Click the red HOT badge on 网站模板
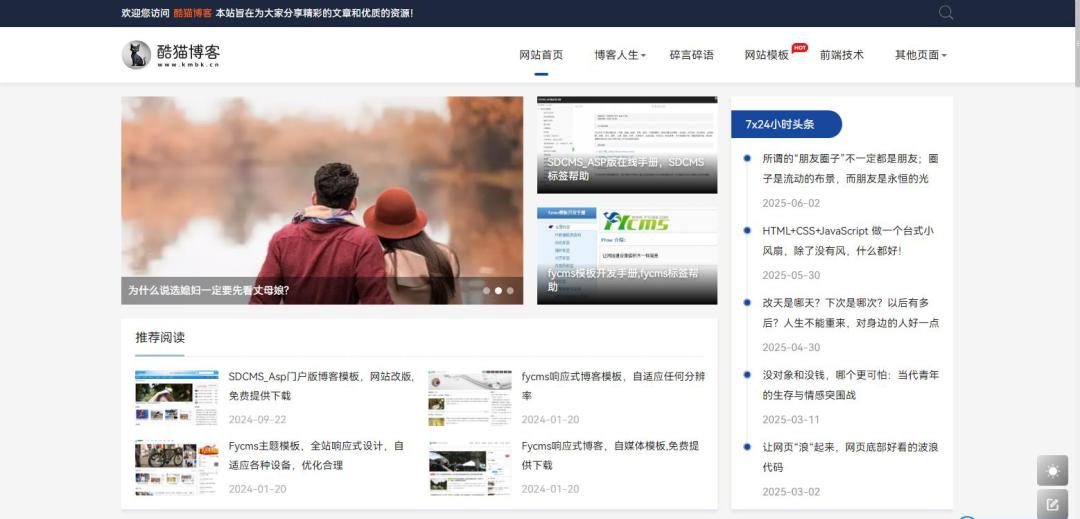Image resolution: width=1080 pixels, height=519 pixels. pyautogui.click(x=799, y=47)
